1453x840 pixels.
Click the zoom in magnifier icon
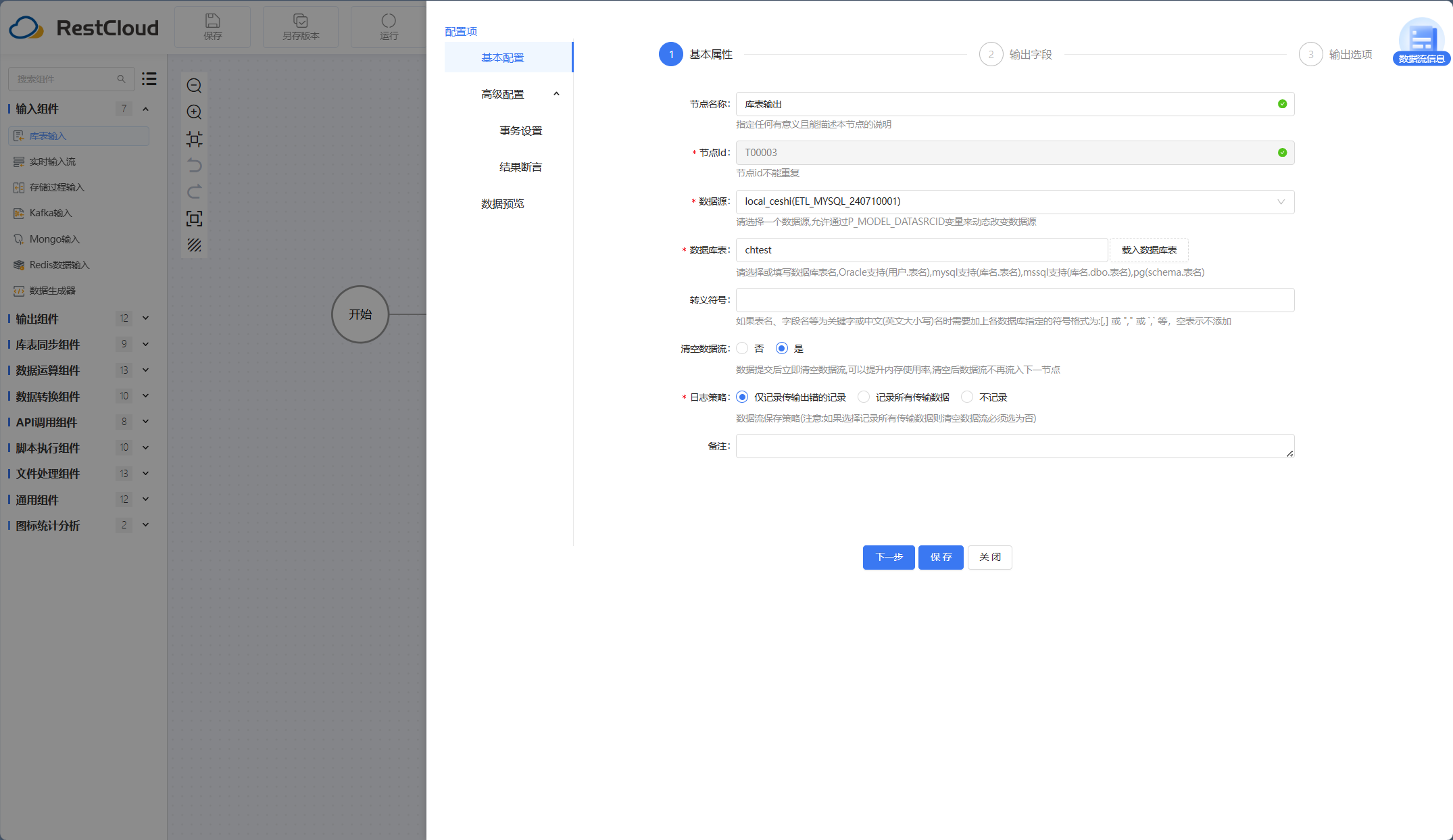[194, 112]
